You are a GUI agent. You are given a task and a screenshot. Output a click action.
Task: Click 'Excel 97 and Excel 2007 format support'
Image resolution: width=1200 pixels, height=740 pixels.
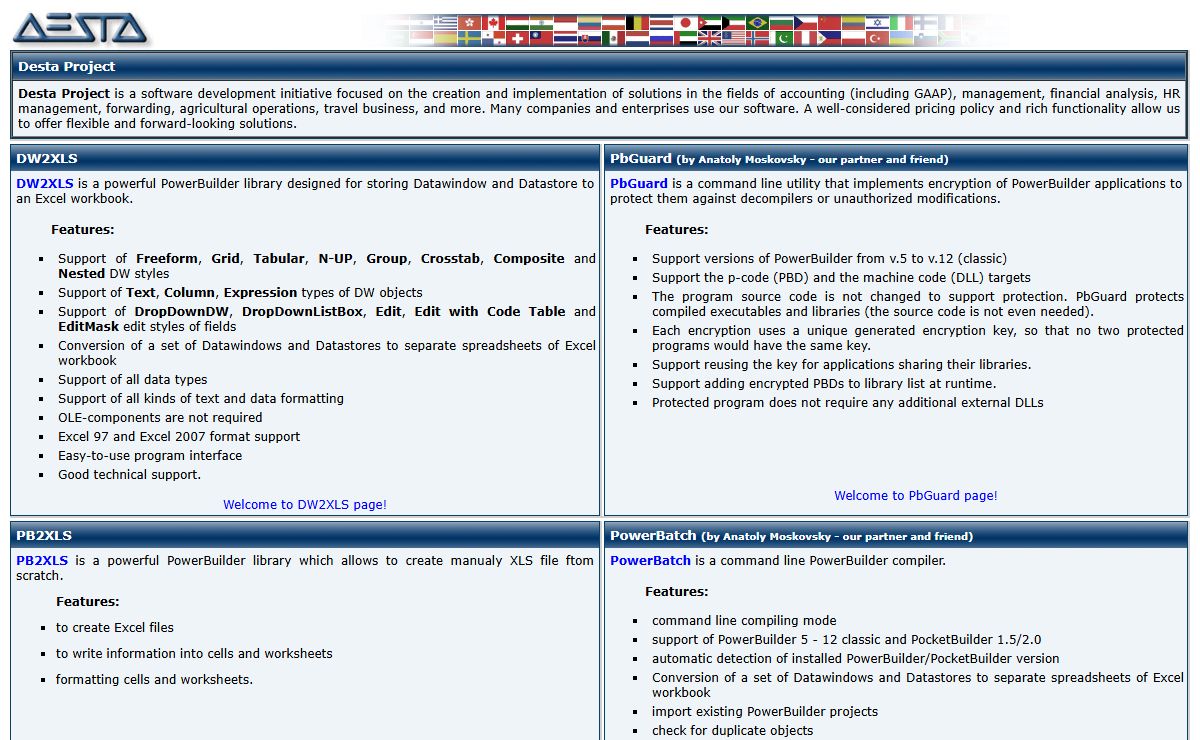179,436
